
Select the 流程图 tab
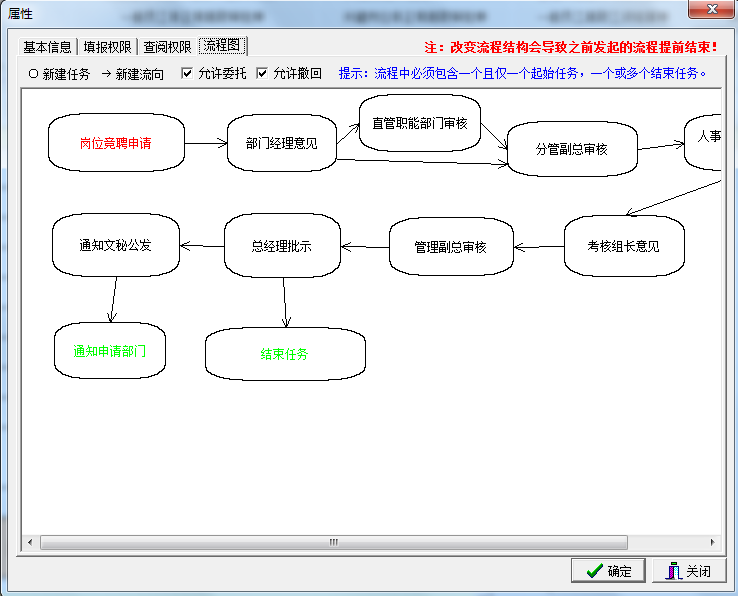coord(222,45)
